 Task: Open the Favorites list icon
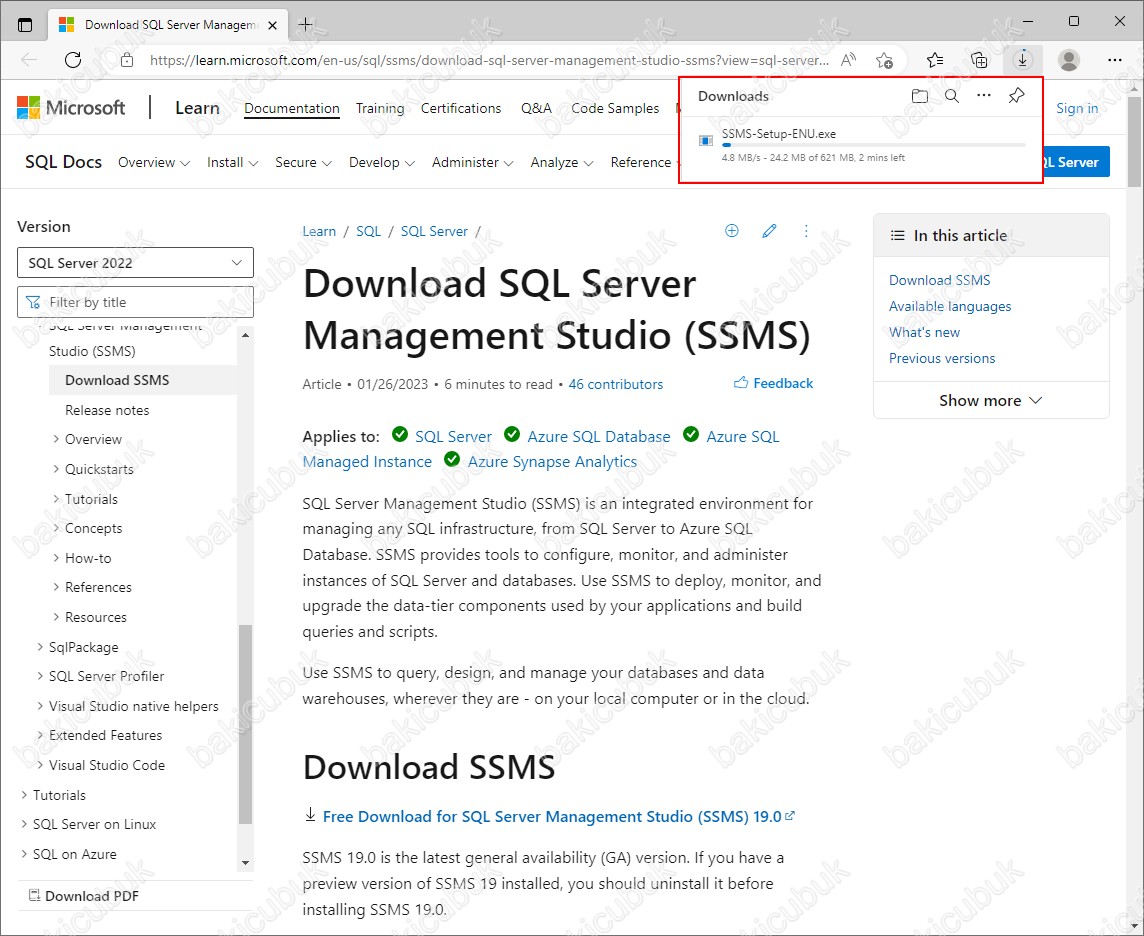935,60
